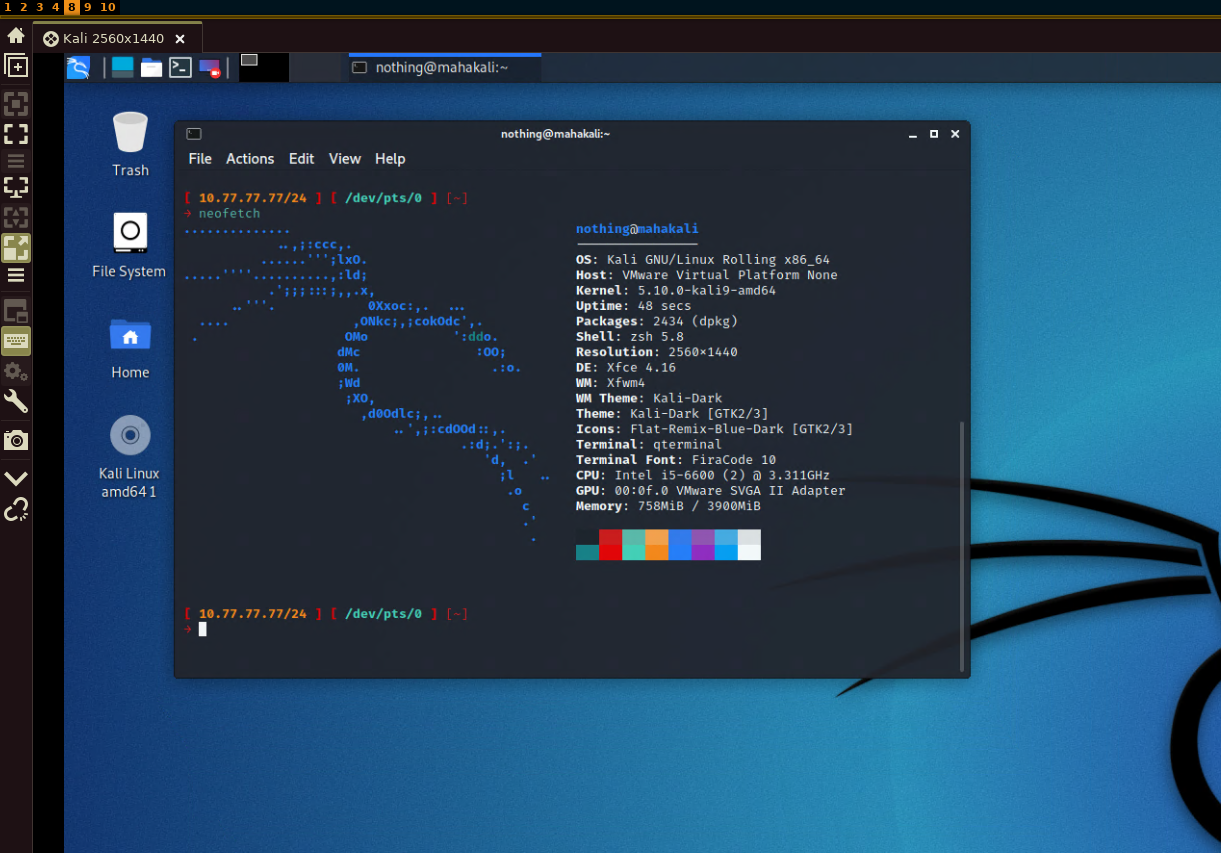1221x853 pixels.
Task: Close the terminal window
Action: (955, 134)
